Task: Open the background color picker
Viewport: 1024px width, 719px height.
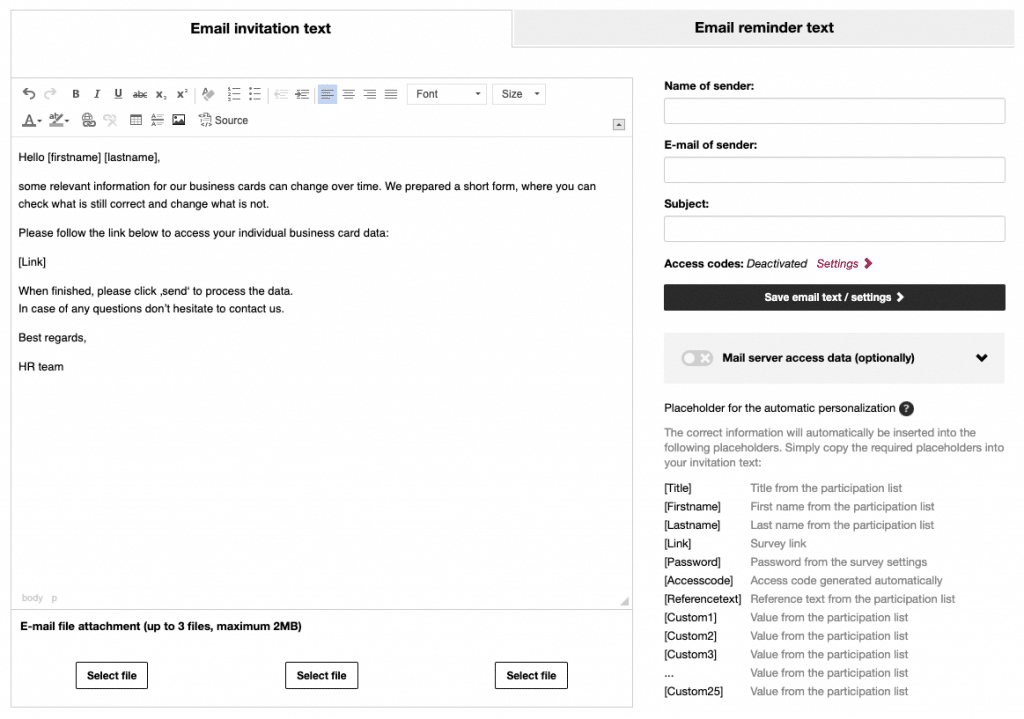Action: point(59,120)
